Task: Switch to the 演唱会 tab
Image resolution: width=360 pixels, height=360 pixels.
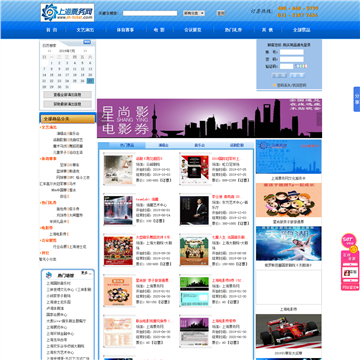Action: (x=163, y=145)
